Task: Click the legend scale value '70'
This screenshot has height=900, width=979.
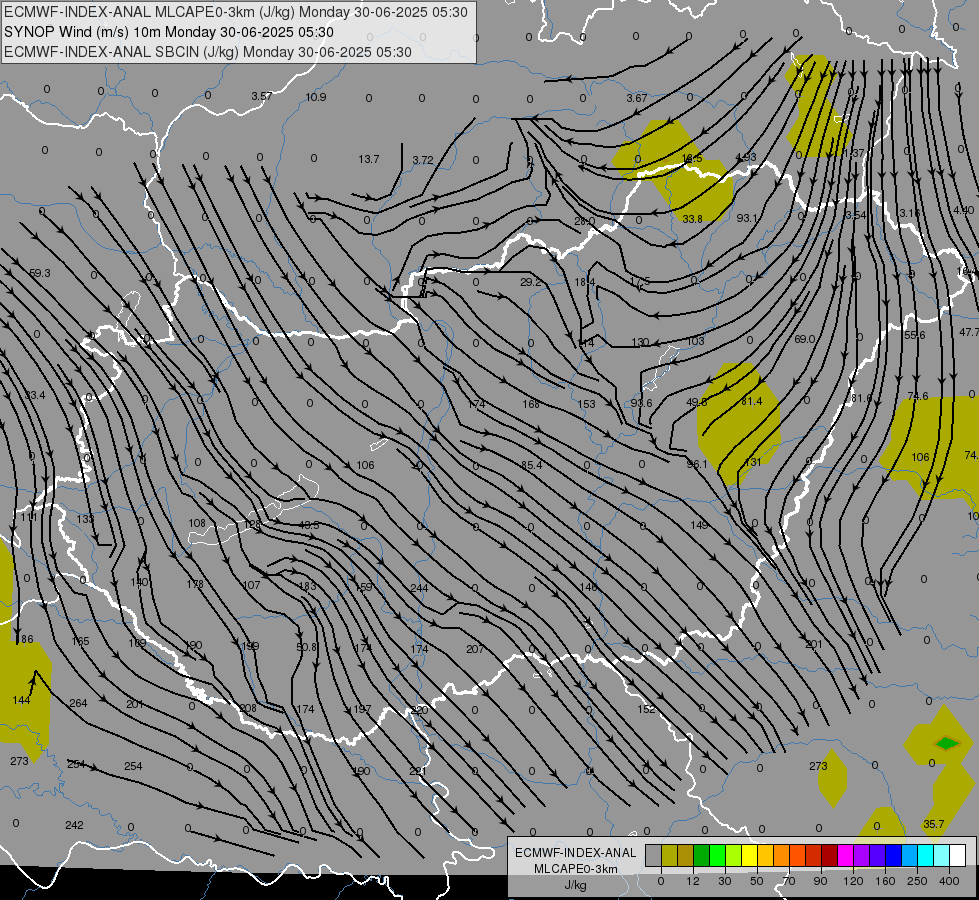Action: pos(789,881)
